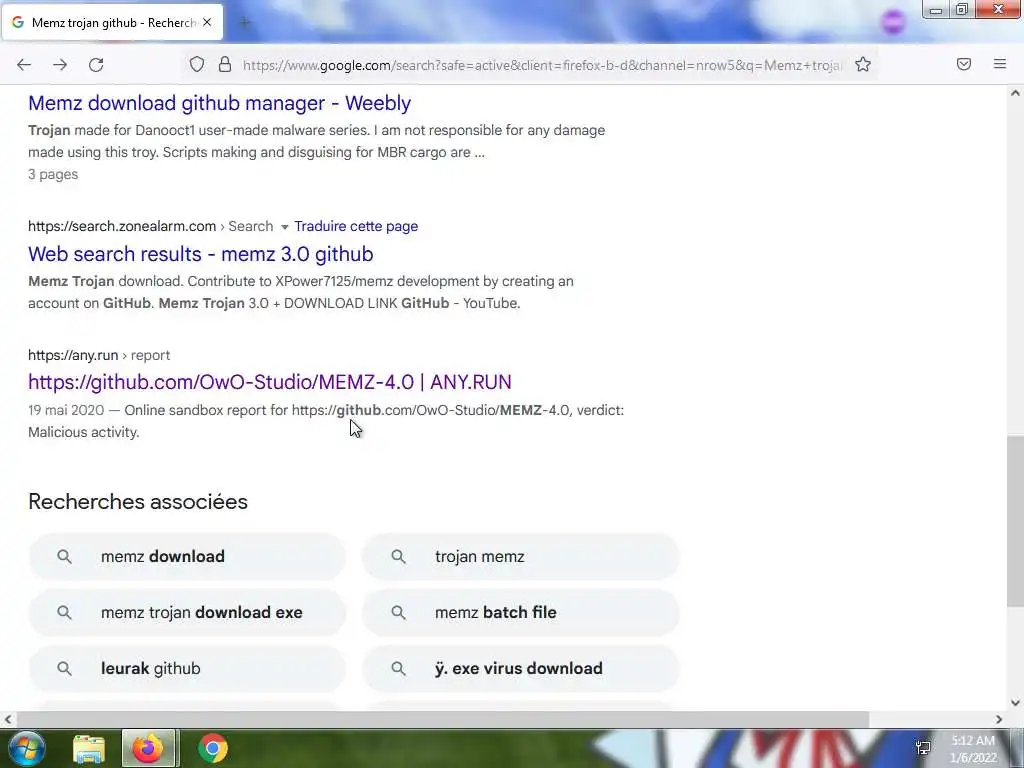1024x768 pixels.
Task: Select the Memz trojan github tab
Action: click(112, 22)
